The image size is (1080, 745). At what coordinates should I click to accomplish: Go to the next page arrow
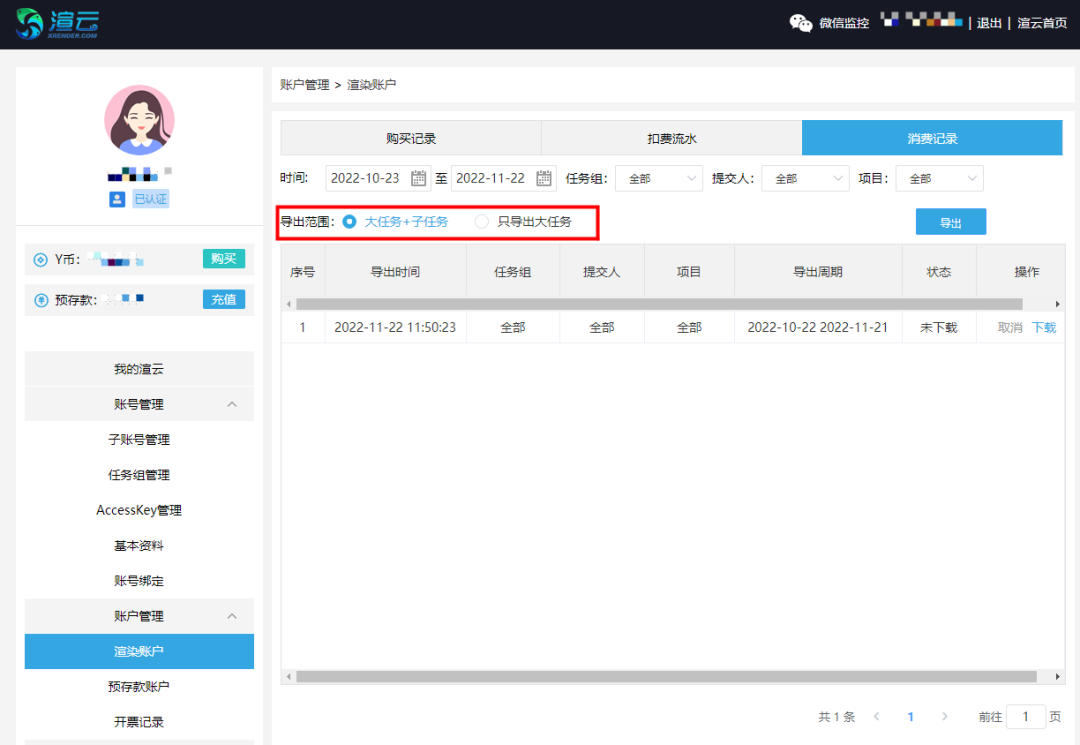click(945, 717)
